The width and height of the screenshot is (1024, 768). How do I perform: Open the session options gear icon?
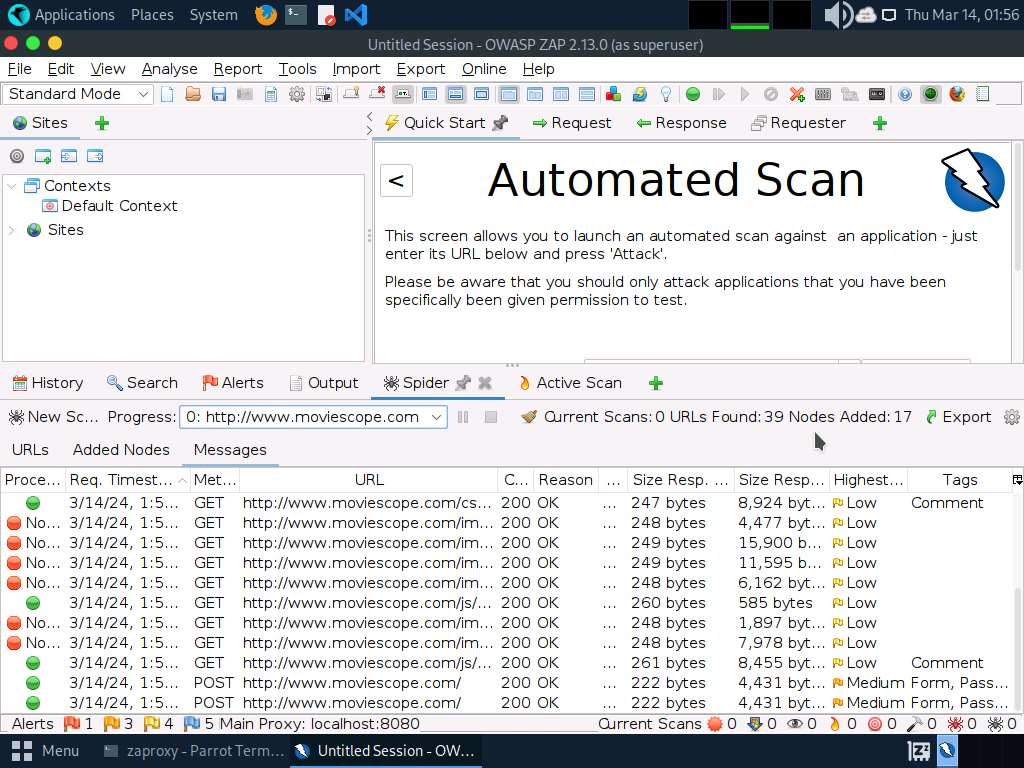point(297,94)
